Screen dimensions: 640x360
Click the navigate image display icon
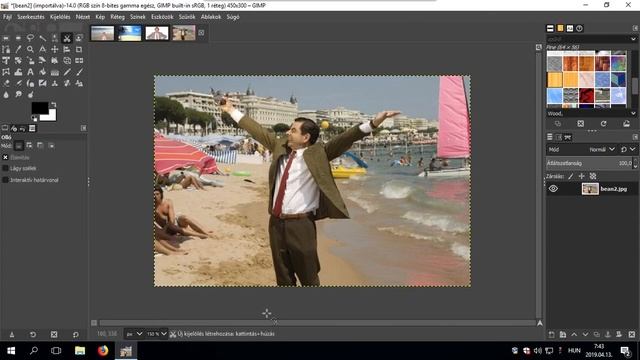pos(540,323)
